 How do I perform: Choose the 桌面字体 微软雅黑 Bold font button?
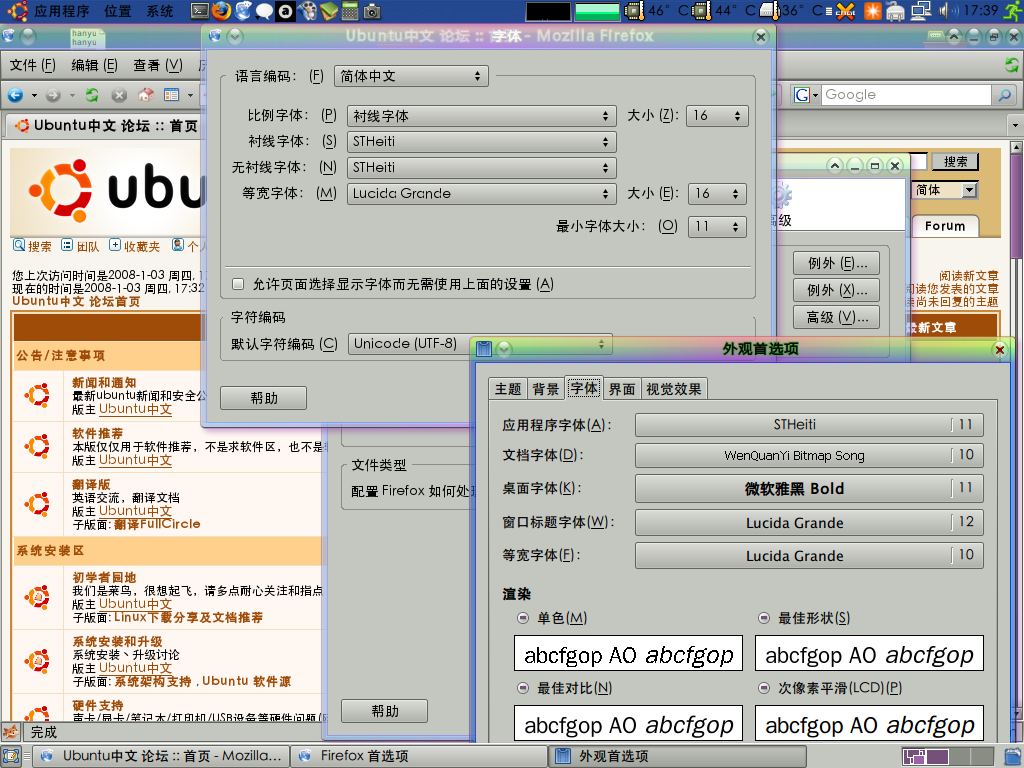tap(809, 488)
